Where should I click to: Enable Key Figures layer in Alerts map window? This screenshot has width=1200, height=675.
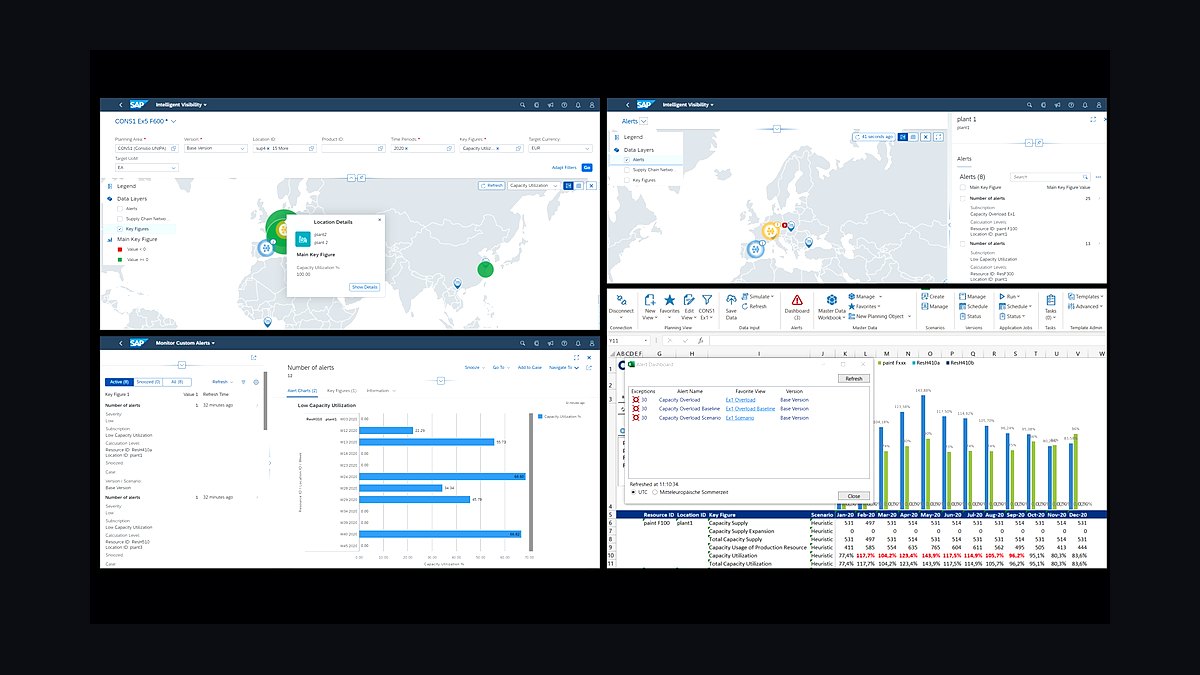pos(627,180)
